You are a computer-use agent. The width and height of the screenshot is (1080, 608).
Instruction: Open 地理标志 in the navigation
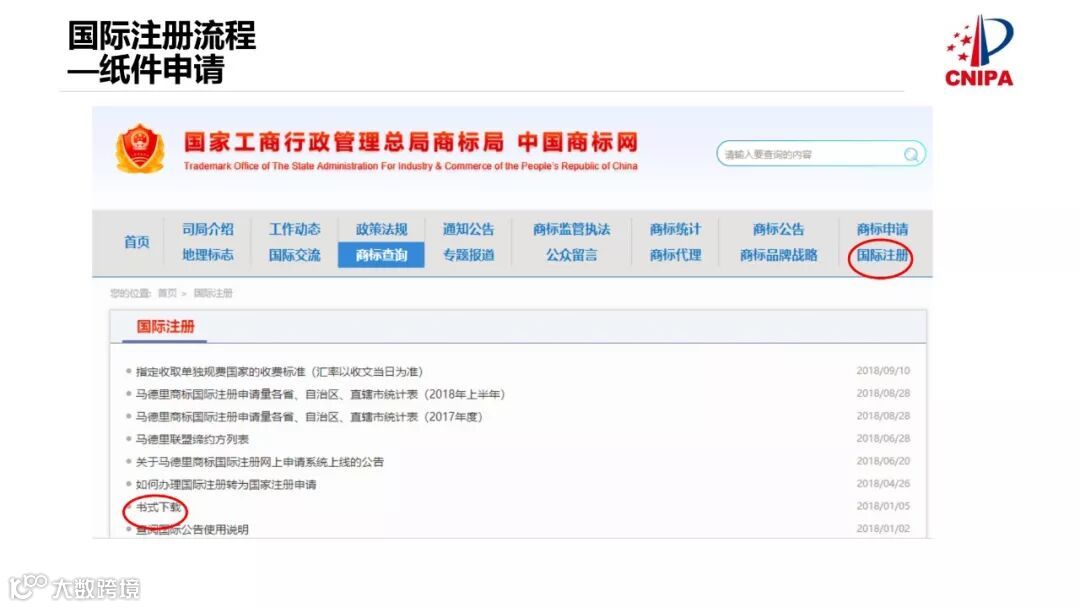click(x=207, y=255)
